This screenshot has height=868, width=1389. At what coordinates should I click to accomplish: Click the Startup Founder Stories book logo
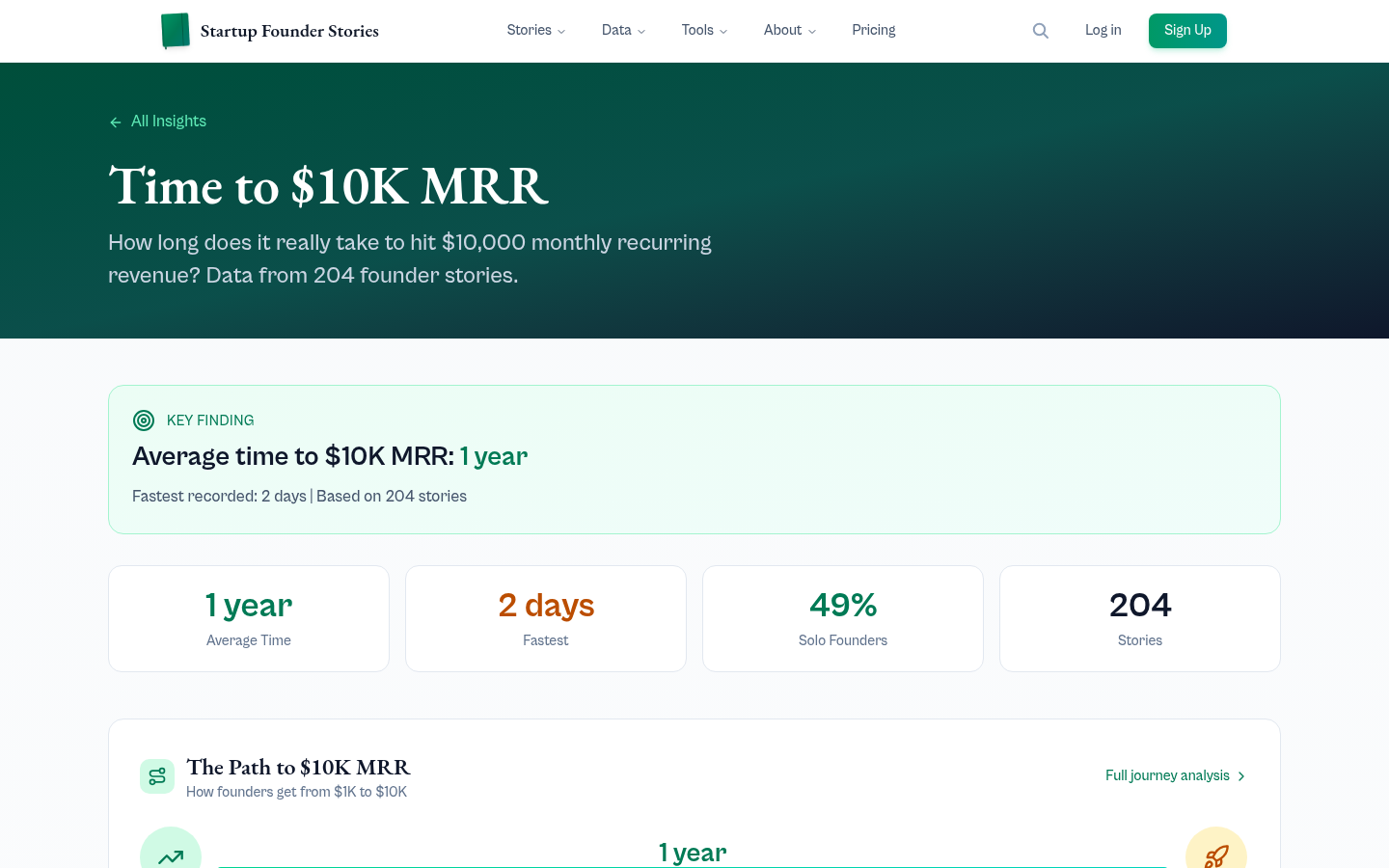click(176, 30)
